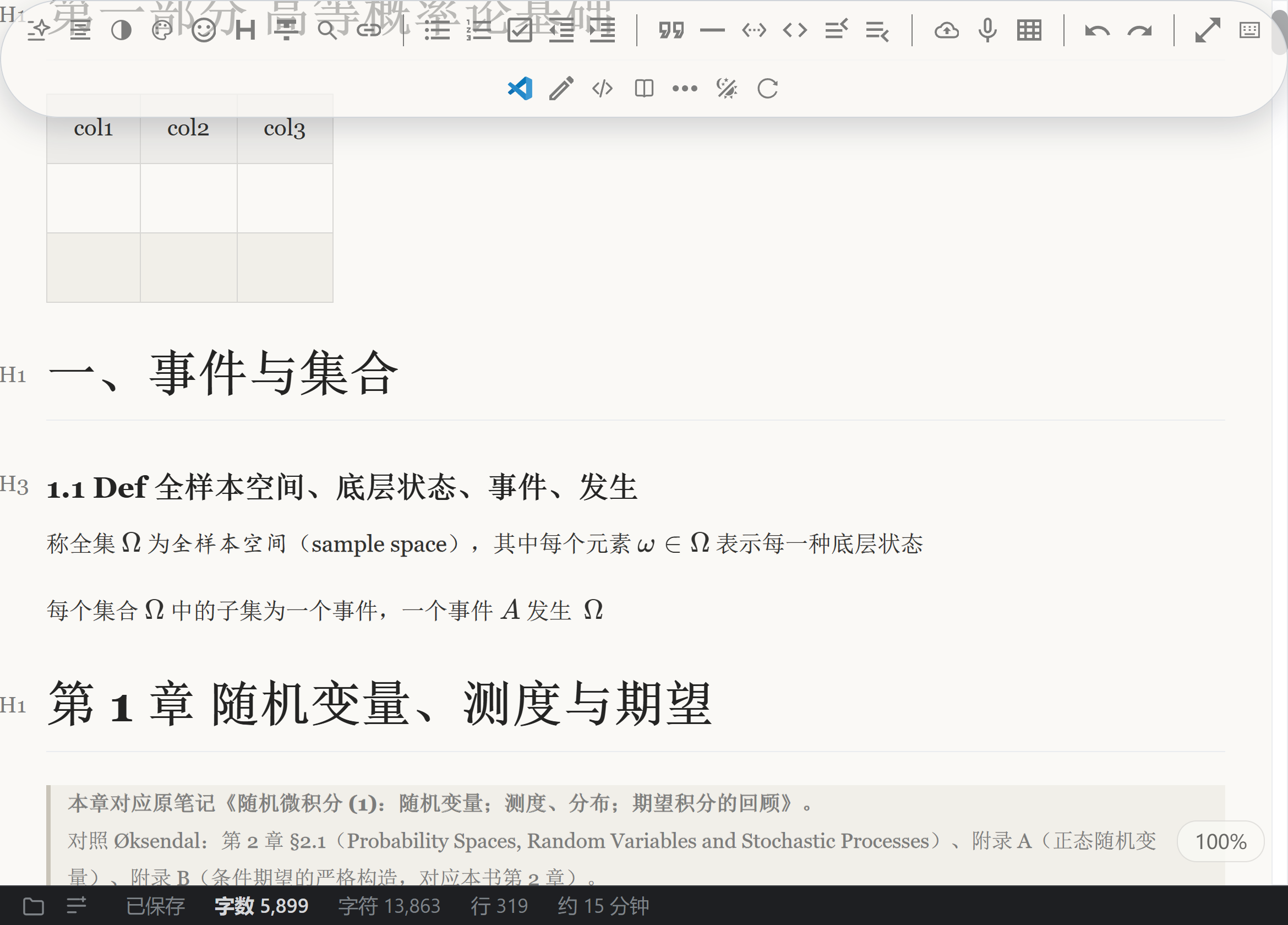Click the empty cell under col1 in the white row
Viewport: 1288px width, 925px height.
pos(94,198)
